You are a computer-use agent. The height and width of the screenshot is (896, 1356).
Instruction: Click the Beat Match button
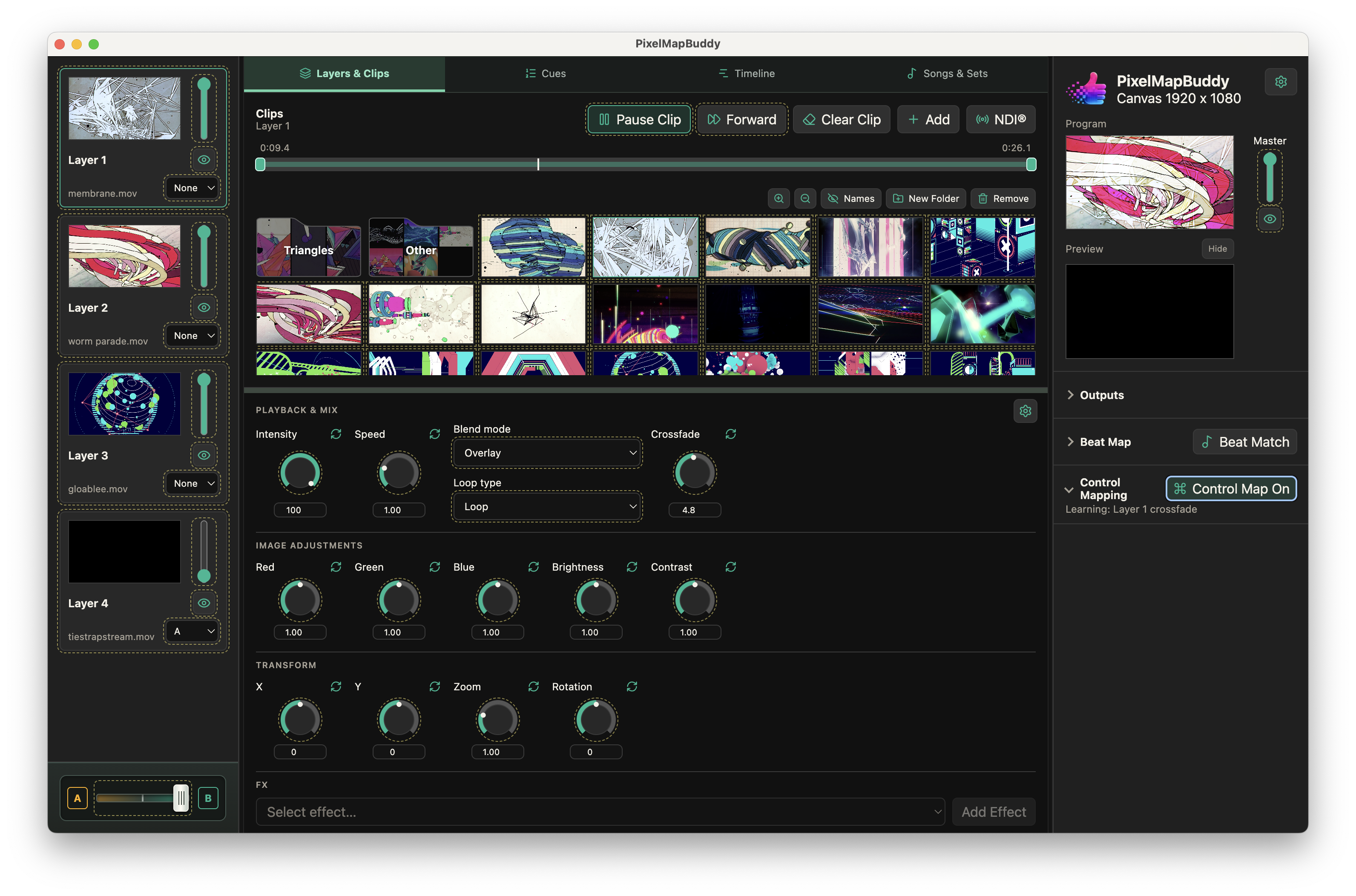[1244, 442]
